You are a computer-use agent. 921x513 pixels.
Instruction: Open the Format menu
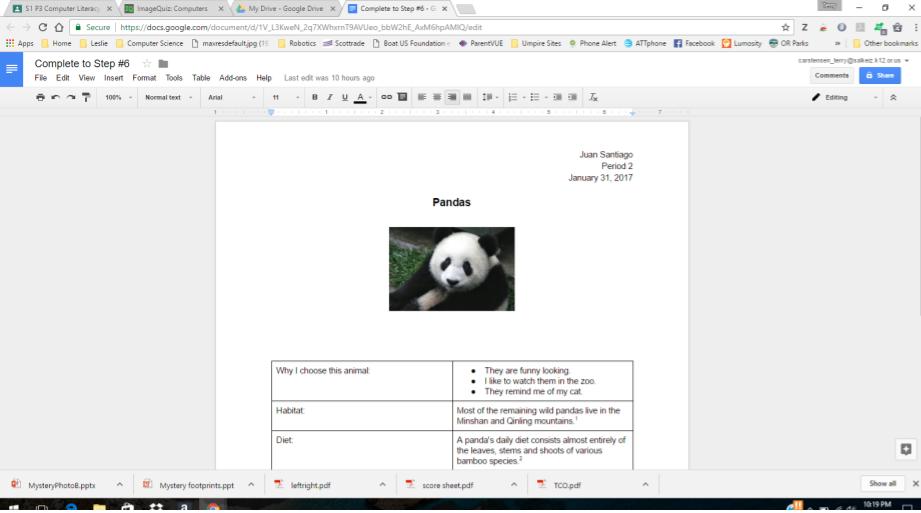(x=144, y=78)
